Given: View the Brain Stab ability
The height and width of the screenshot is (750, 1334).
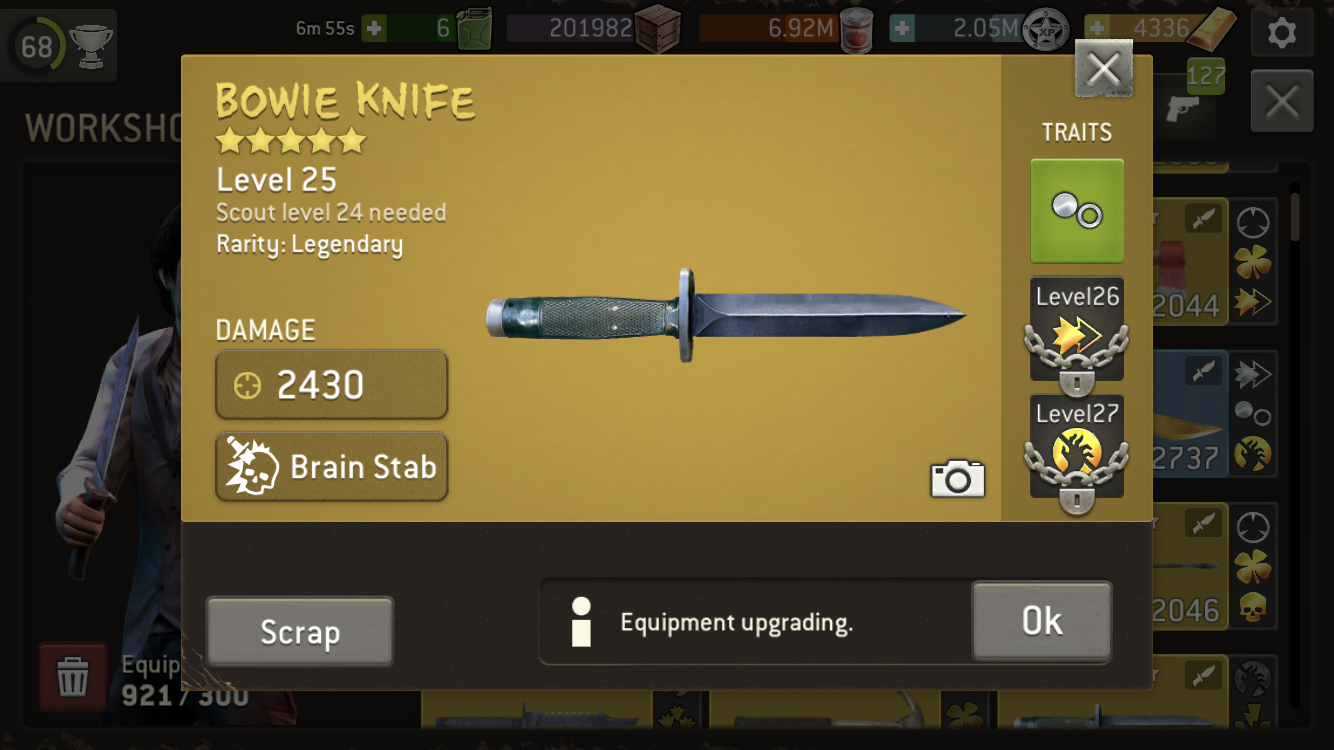Looking at the screenshot, I should point(331,467).
